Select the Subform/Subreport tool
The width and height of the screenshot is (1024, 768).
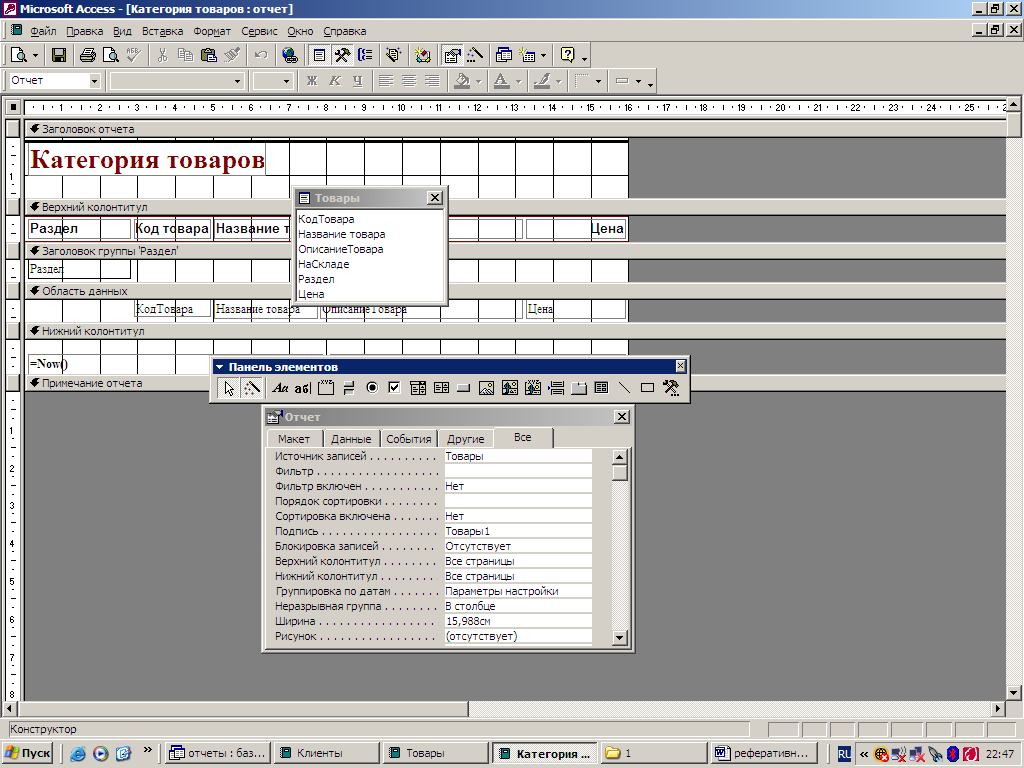coord(601,388)
